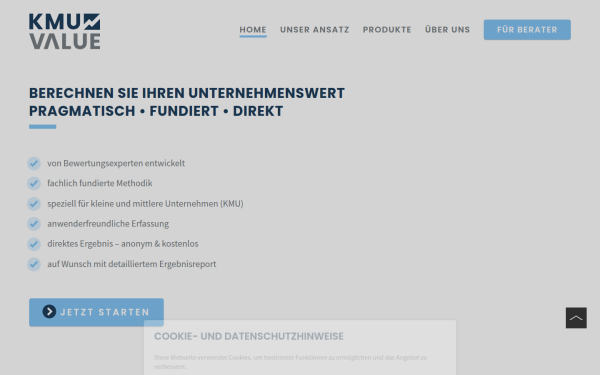Click heading line 'Pragmatisch • Fundiert • Direkt'
The image size is (600, 375).
[x=156, y=111]
